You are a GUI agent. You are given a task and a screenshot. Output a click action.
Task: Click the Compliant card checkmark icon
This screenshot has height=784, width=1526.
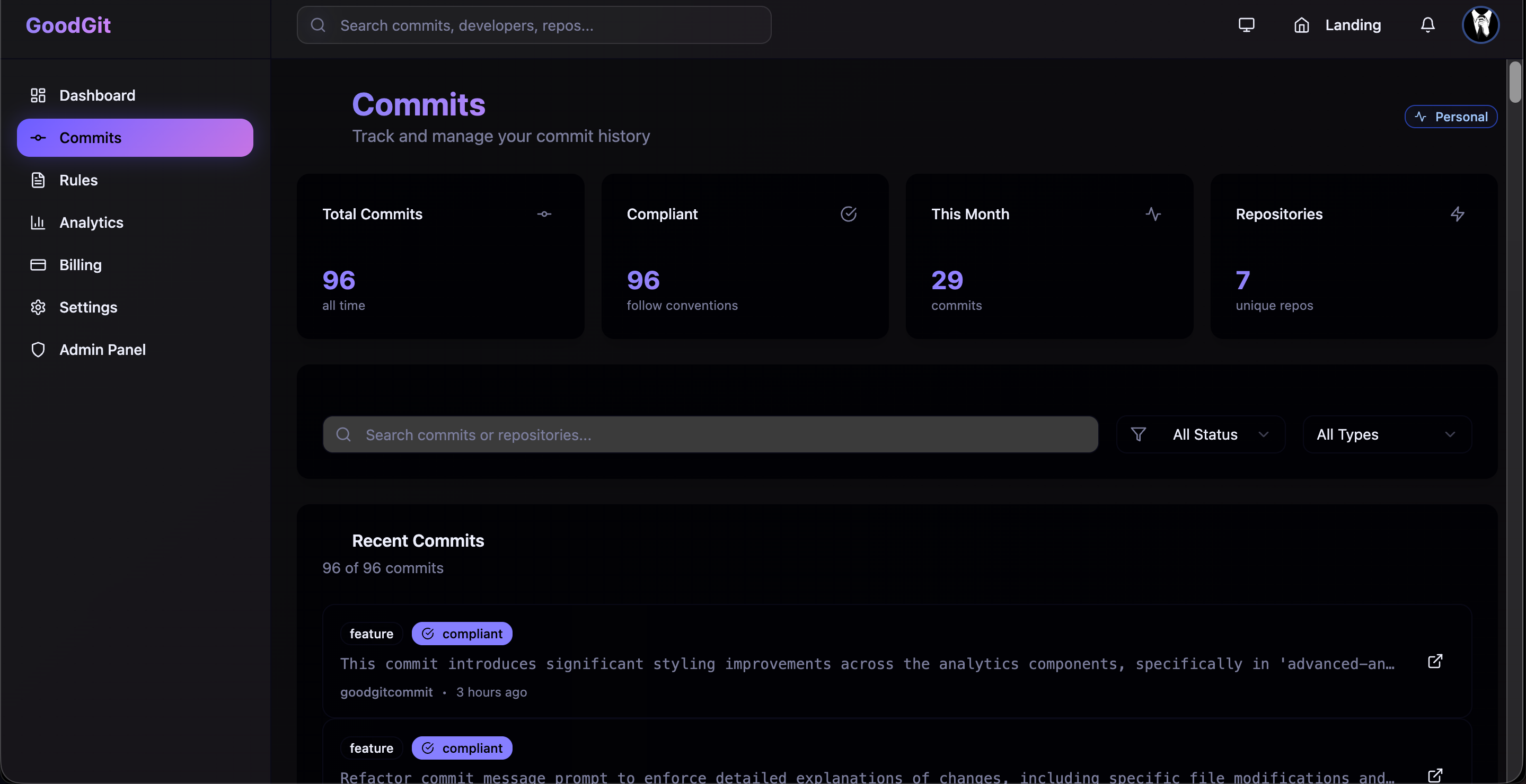click(848, 214)
